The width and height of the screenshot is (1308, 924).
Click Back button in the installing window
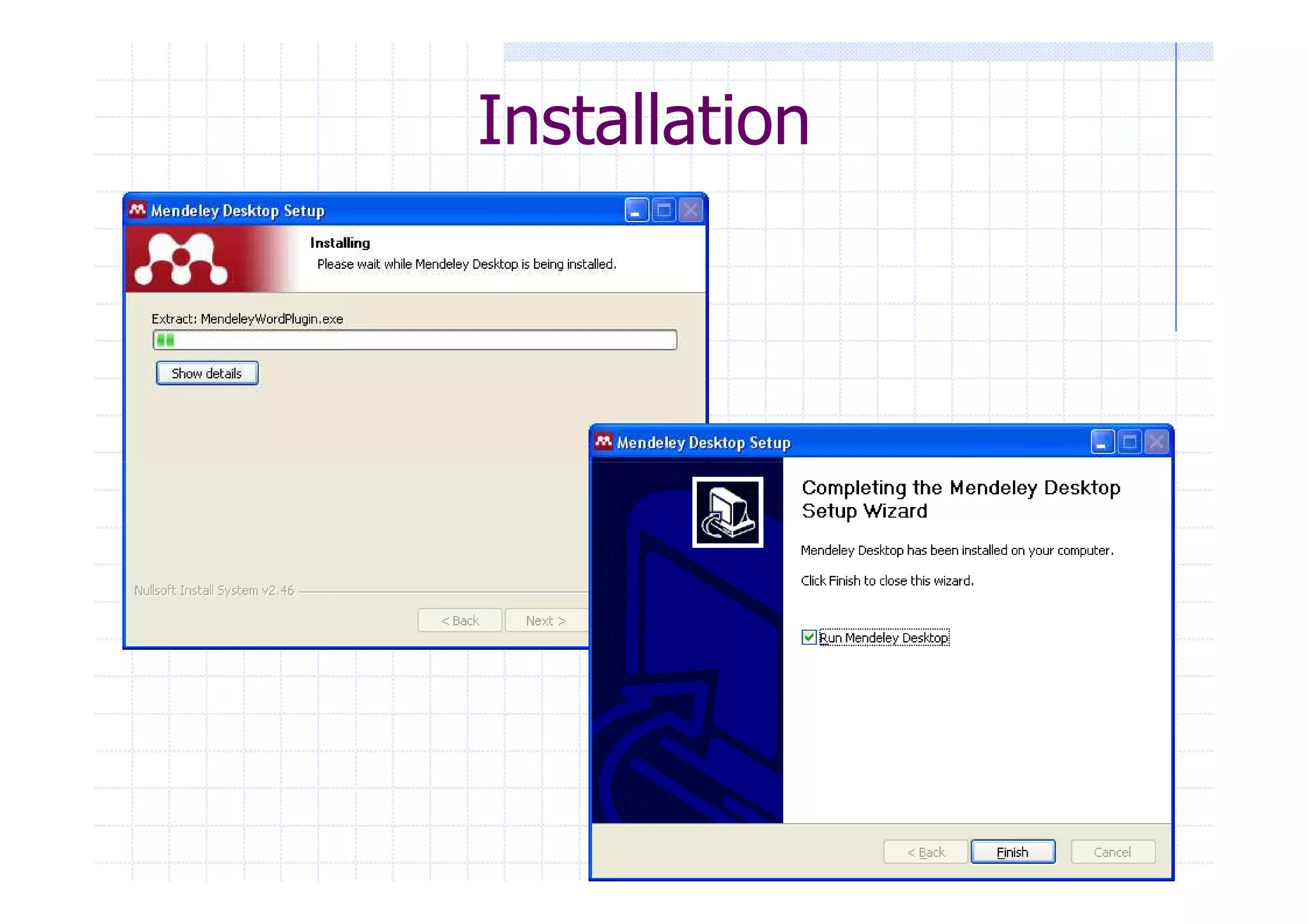click(460, 620)
